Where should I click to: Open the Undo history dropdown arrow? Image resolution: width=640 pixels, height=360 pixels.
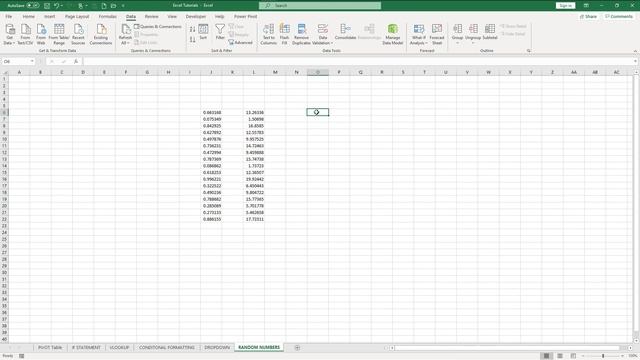pos(62,6)
